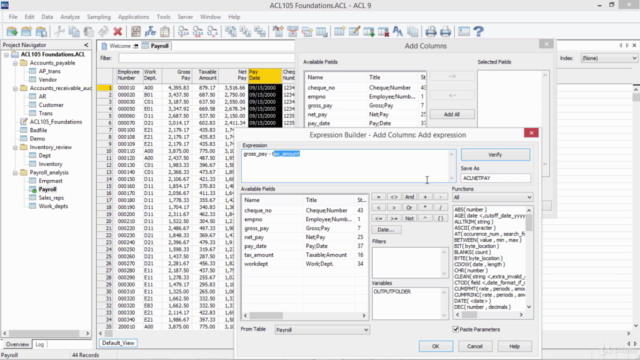Image resolution: width=640 pixels, height=360 pixels.
Task: Click the second printer icon in toolbar
Action: tap(445, 31)
